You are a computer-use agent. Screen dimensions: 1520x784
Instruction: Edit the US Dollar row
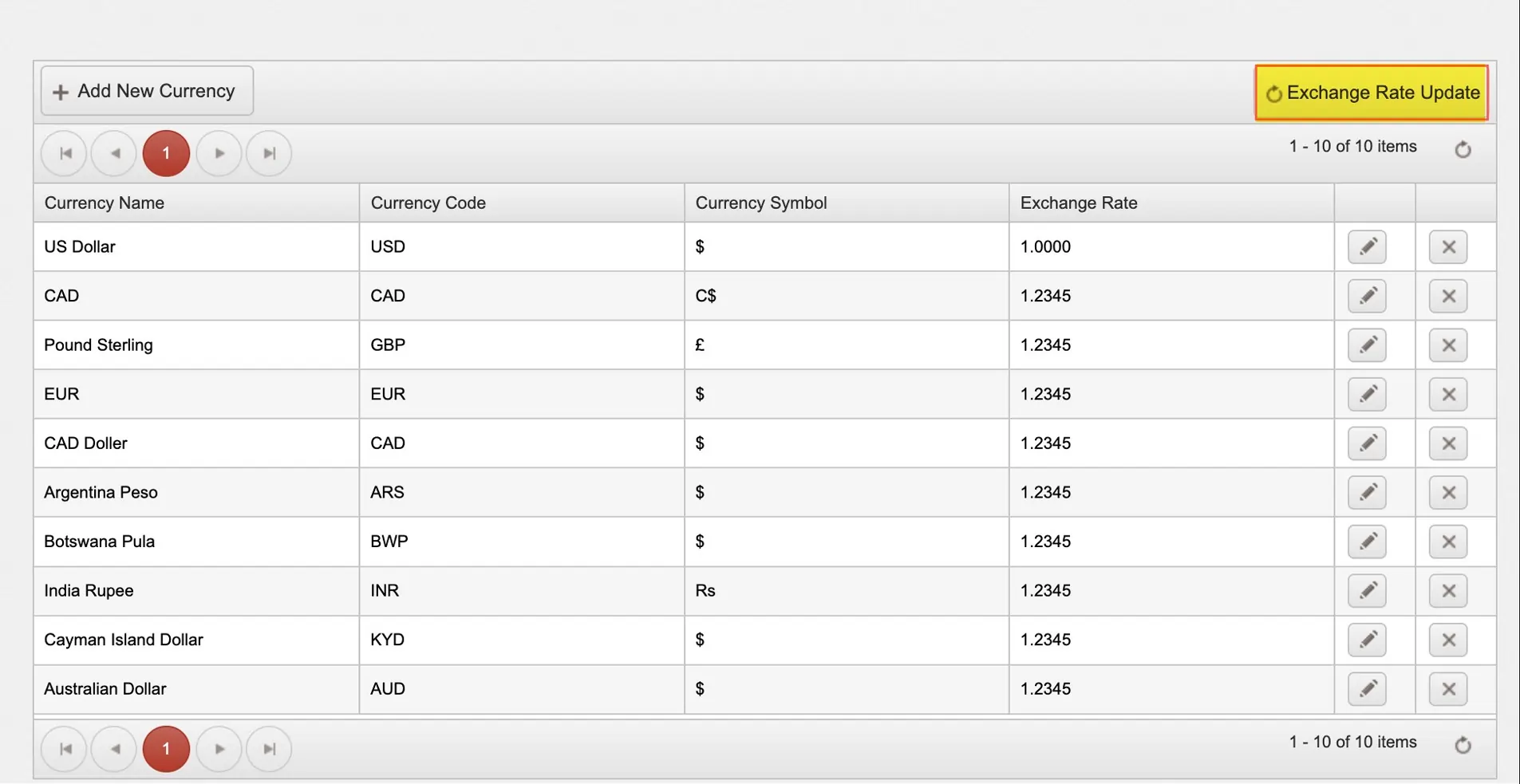(x=1367, y=246)
